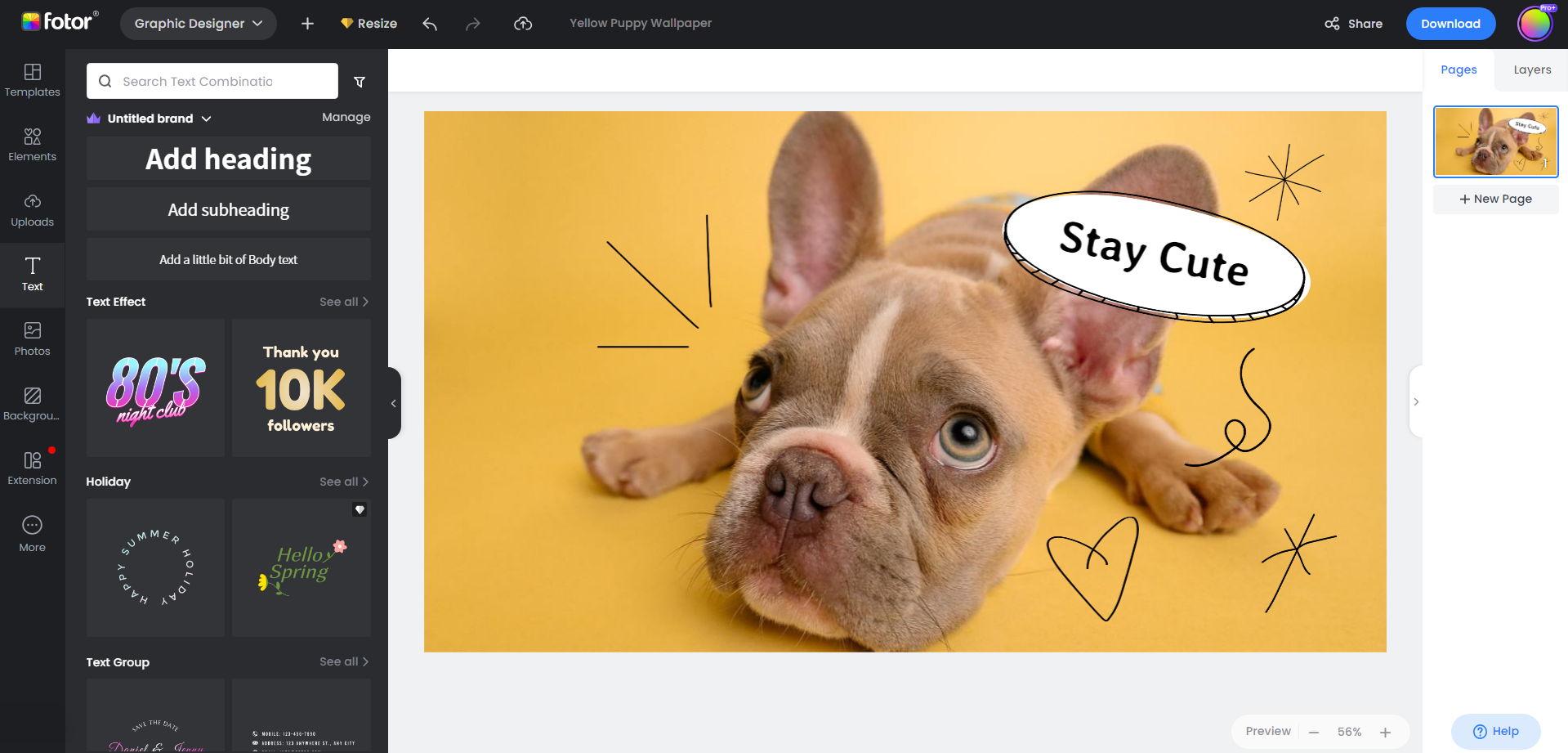Open the Graphic Designer dropdown
The height and width of the screenshot is (753, 1568).
click(199, 24)
